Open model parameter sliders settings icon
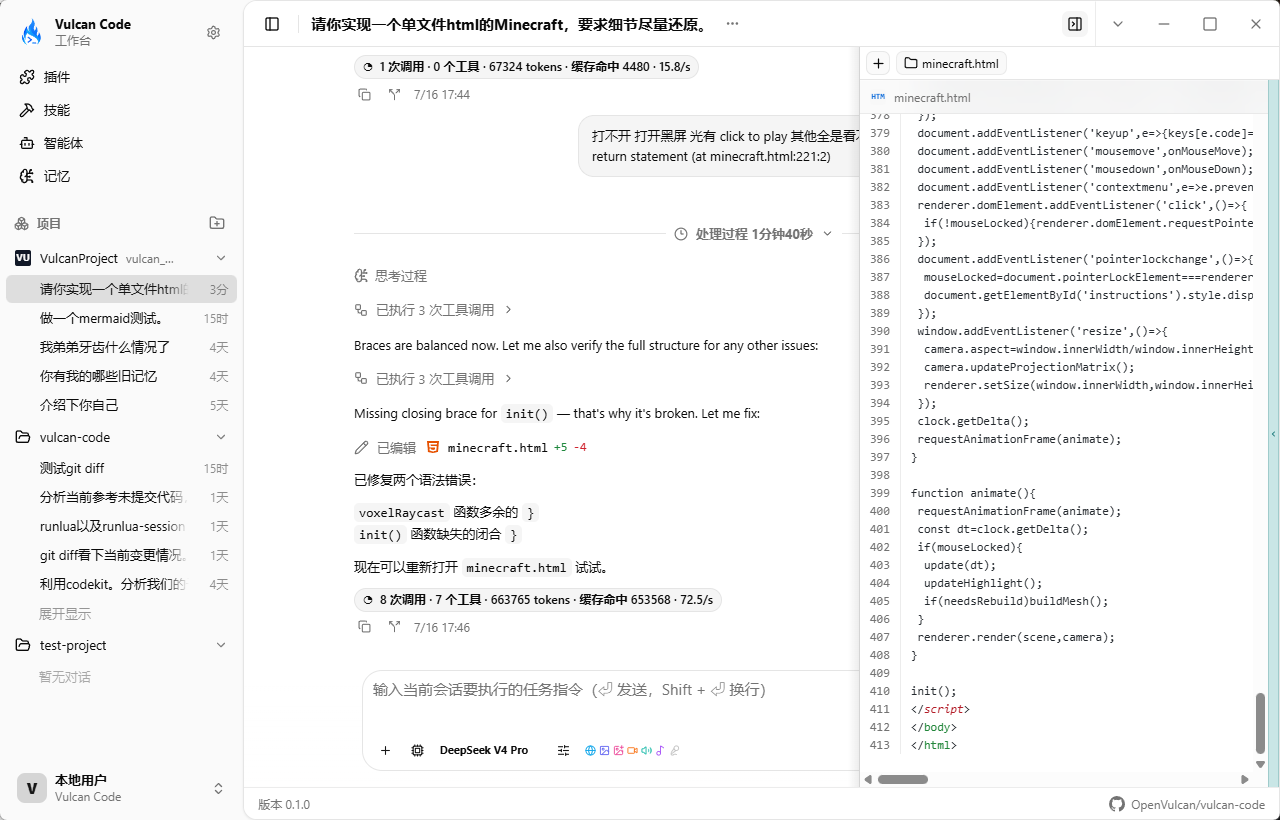This screenshot has height=820, width=1280. click(x=563, y=750)
